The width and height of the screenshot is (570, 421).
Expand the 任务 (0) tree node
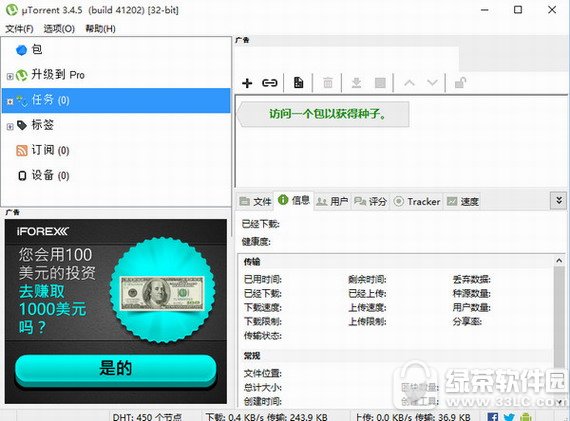coord(10,101)
